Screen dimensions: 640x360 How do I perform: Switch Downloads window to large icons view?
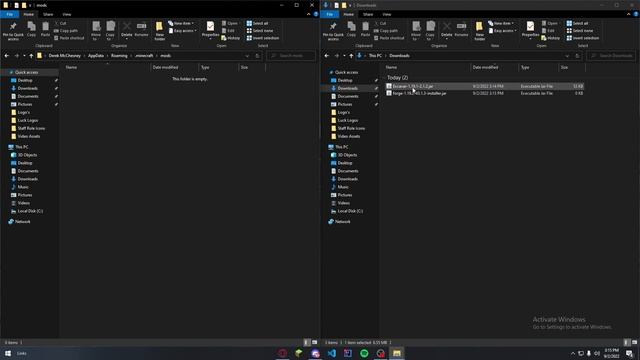coord(634,342)
